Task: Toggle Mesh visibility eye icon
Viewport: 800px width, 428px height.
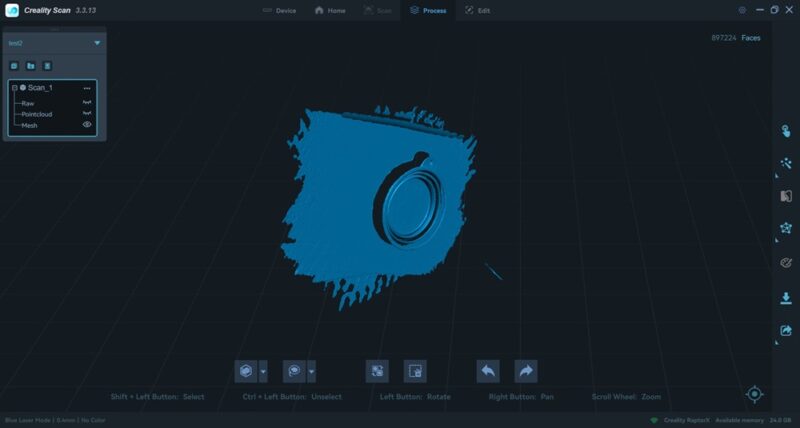Action: (87, 125)
